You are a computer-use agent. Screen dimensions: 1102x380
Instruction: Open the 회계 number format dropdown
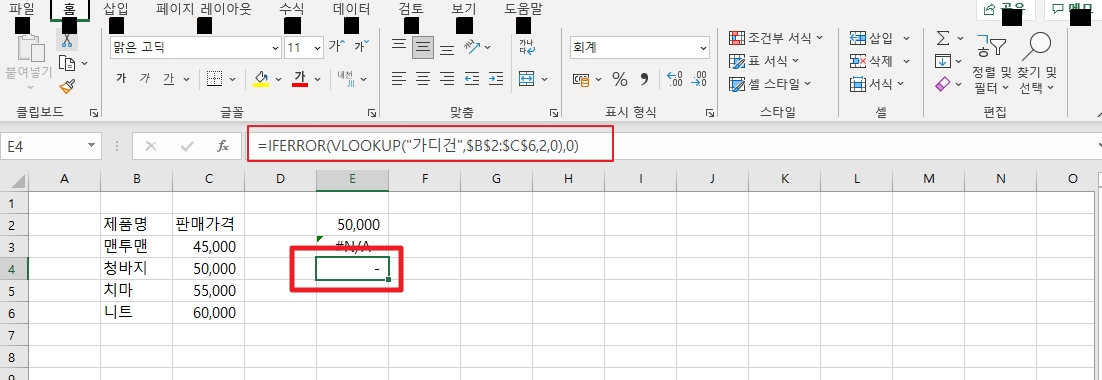click(704, 48)
